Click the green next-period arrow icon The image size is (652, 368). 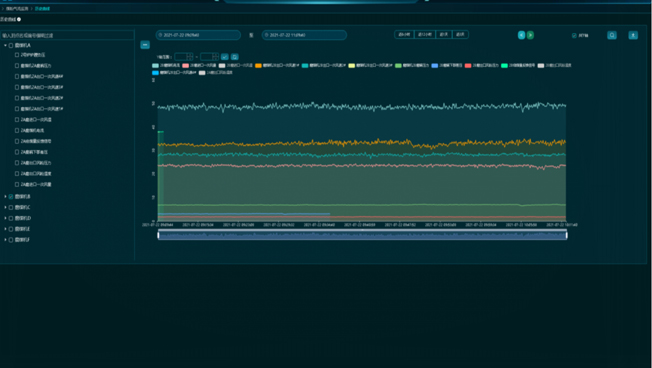(x=530, y=35)
